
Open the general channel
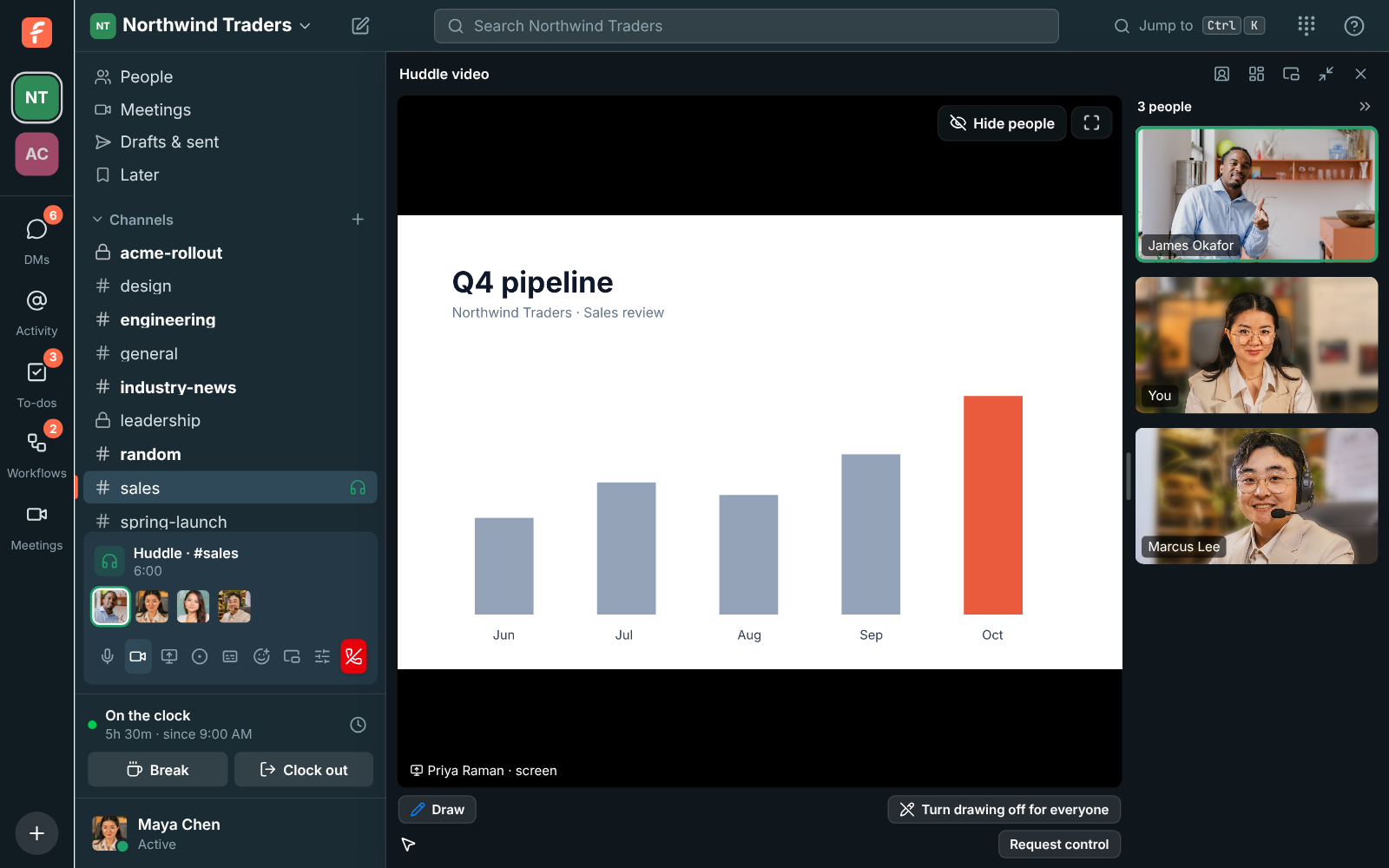tap(230, 353)
